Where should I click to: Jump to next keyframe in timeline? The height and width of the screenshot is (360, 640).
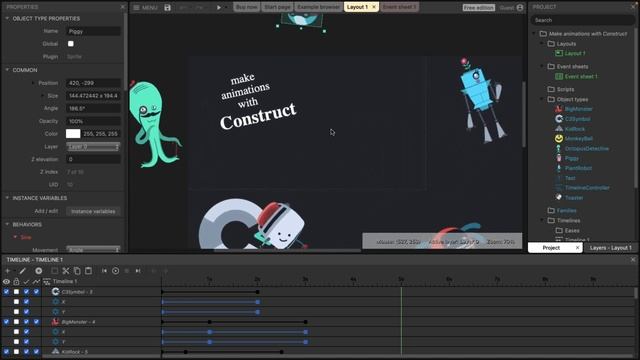point(138,271)
